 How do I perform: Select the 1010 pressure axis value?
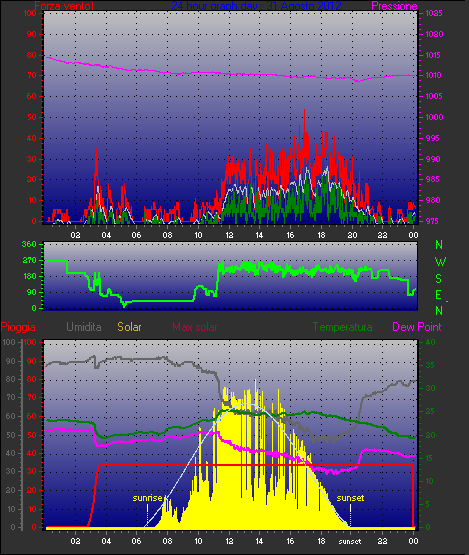click(x=433, y=75)
